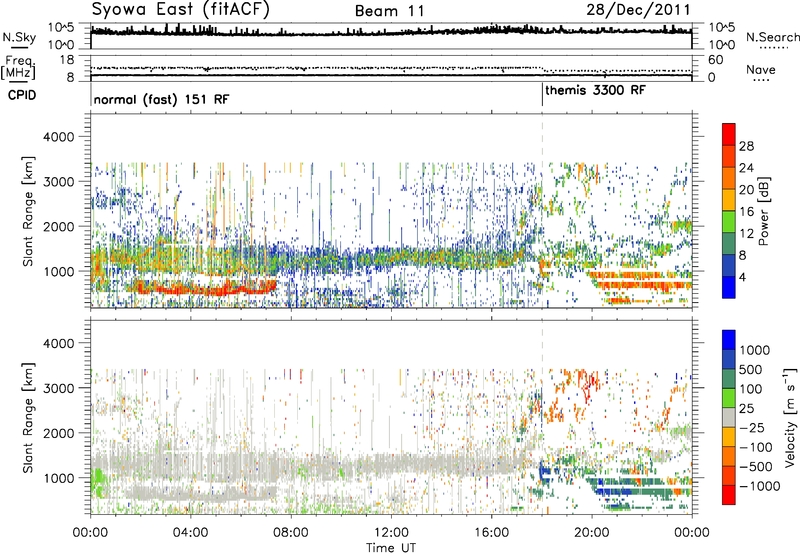The height and width of the screenshot is (554, 800).
Task: Click the 'N.Sky' legend label
Action: pyautogui.click(x=19, y=37)
